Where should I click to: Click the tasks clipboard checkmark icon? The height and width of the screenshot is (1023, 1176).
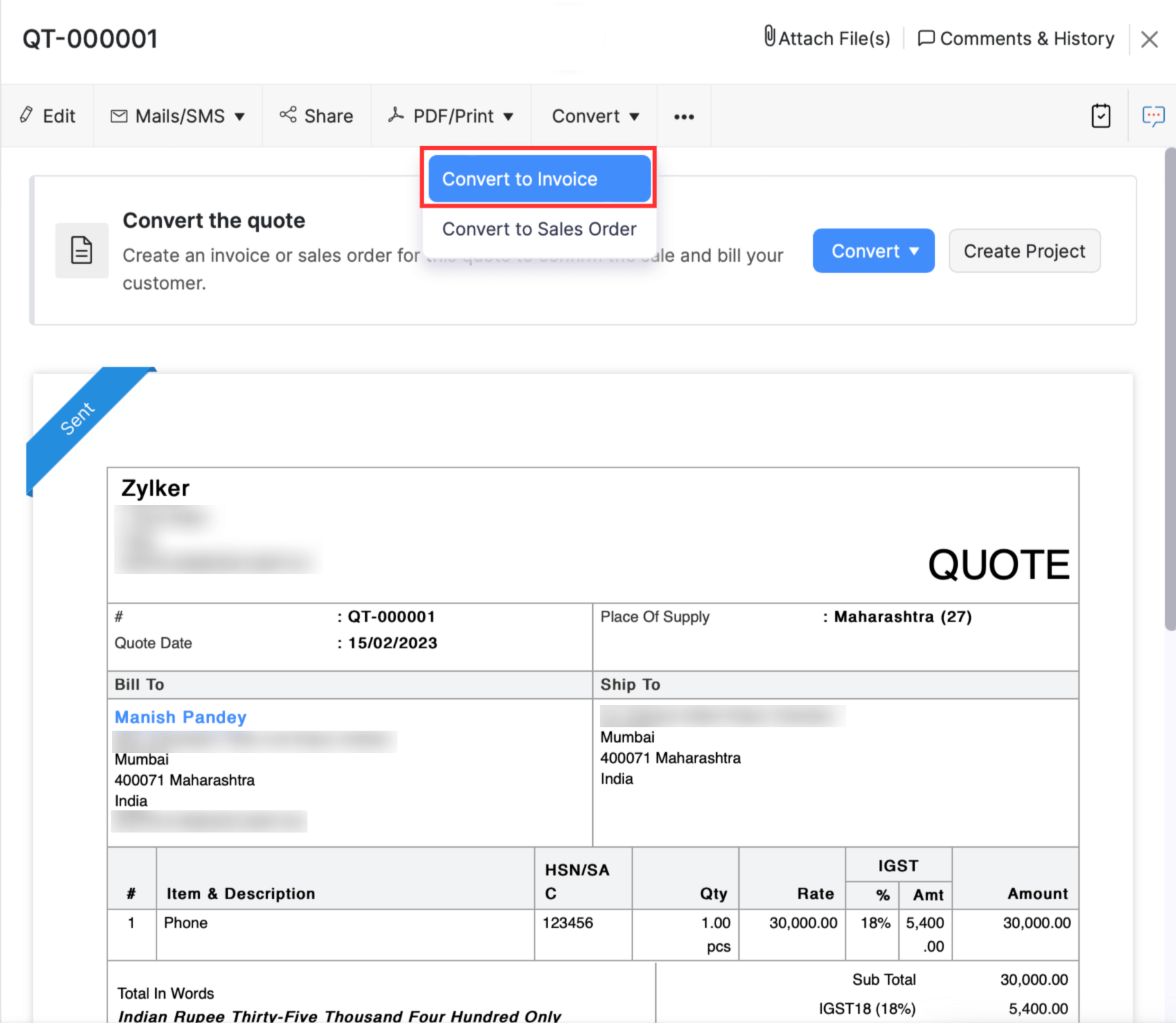(1101, 116)
